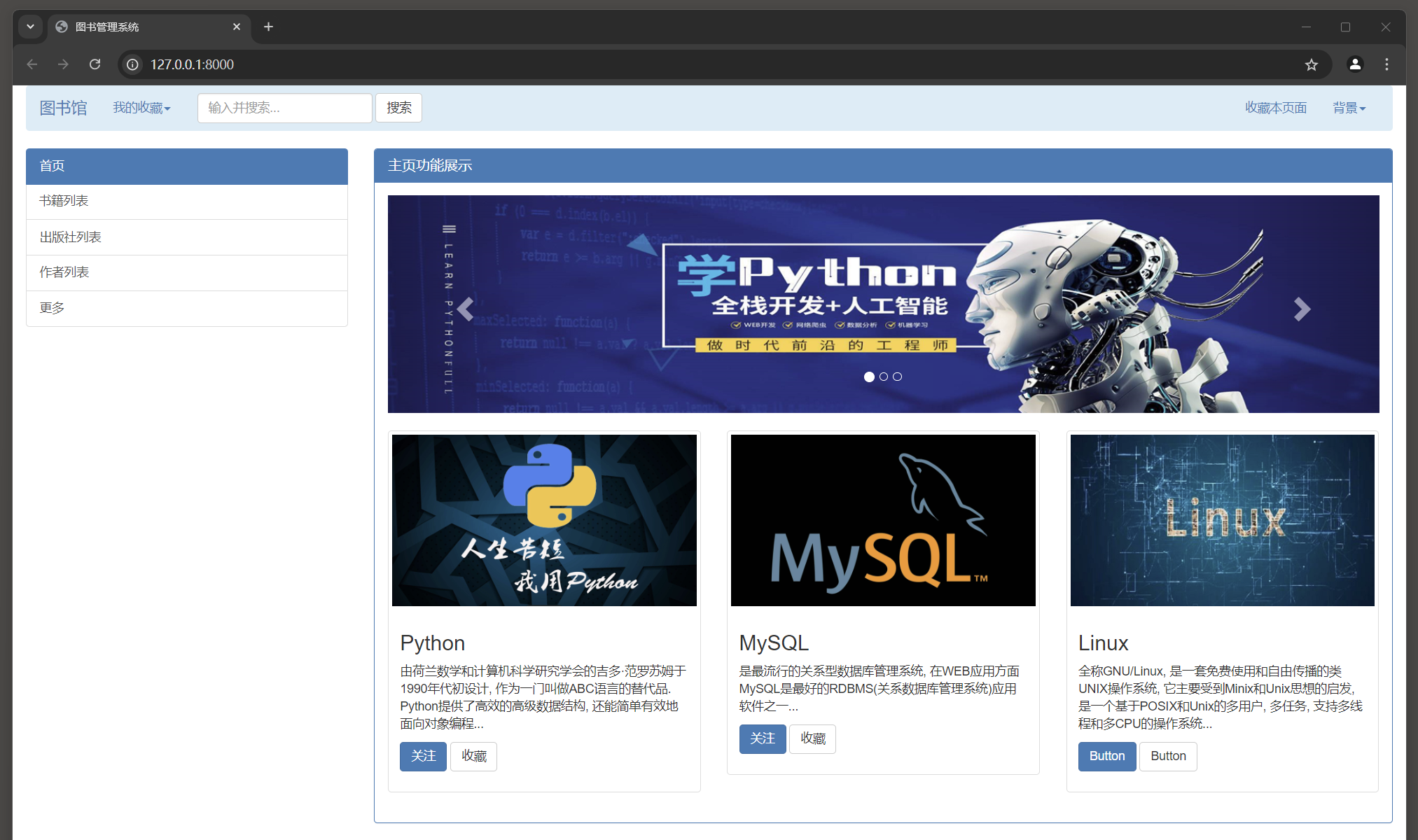The height and width of the screenshot is (840, 1418).
Task: Open Chrome three-dot menu
Action: pyautogui.click(x=1386, y=64)
